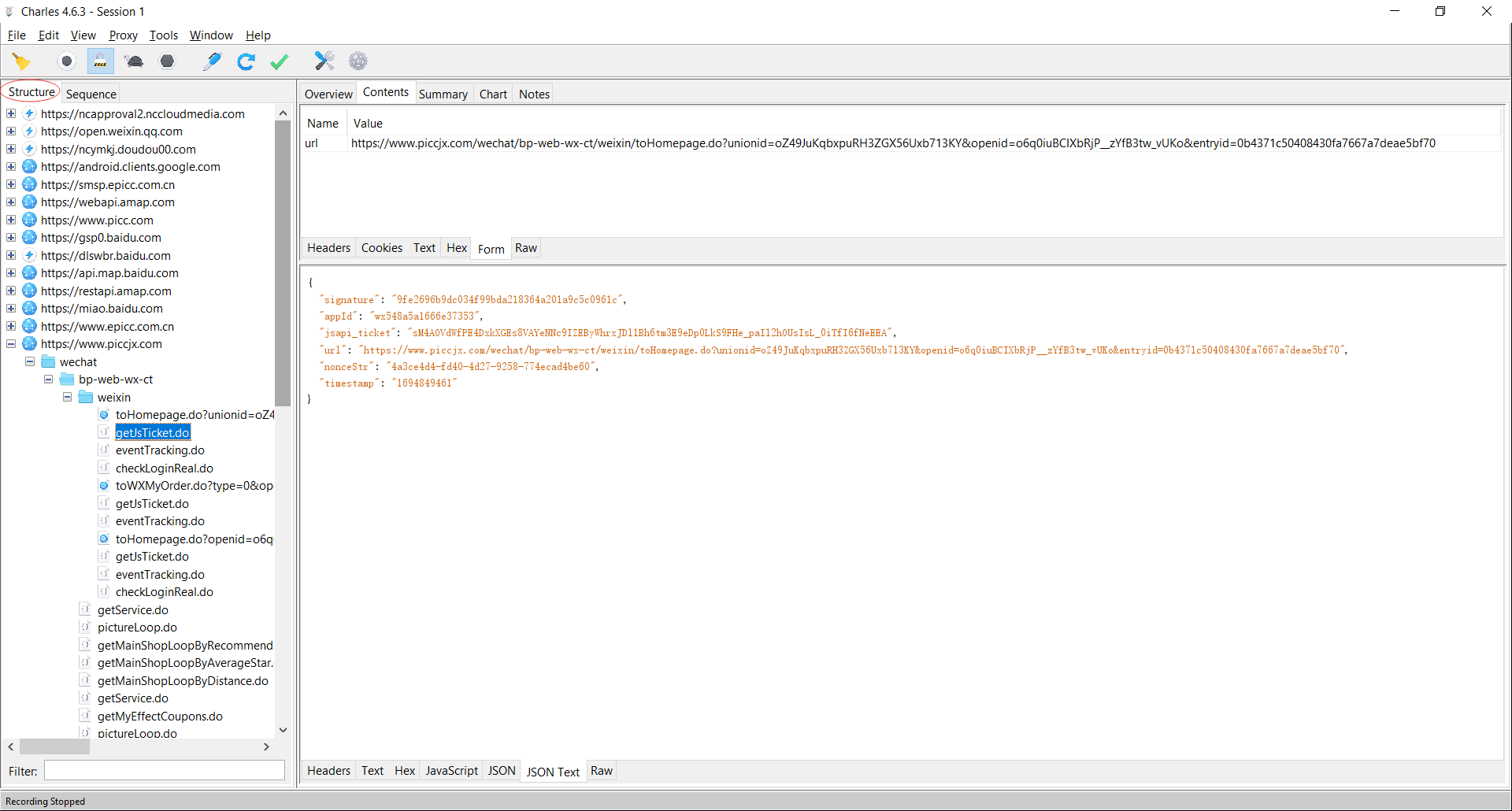
Task: Click the globe icon beside miao.baidu.com
Action: click(x=30, y=309)
